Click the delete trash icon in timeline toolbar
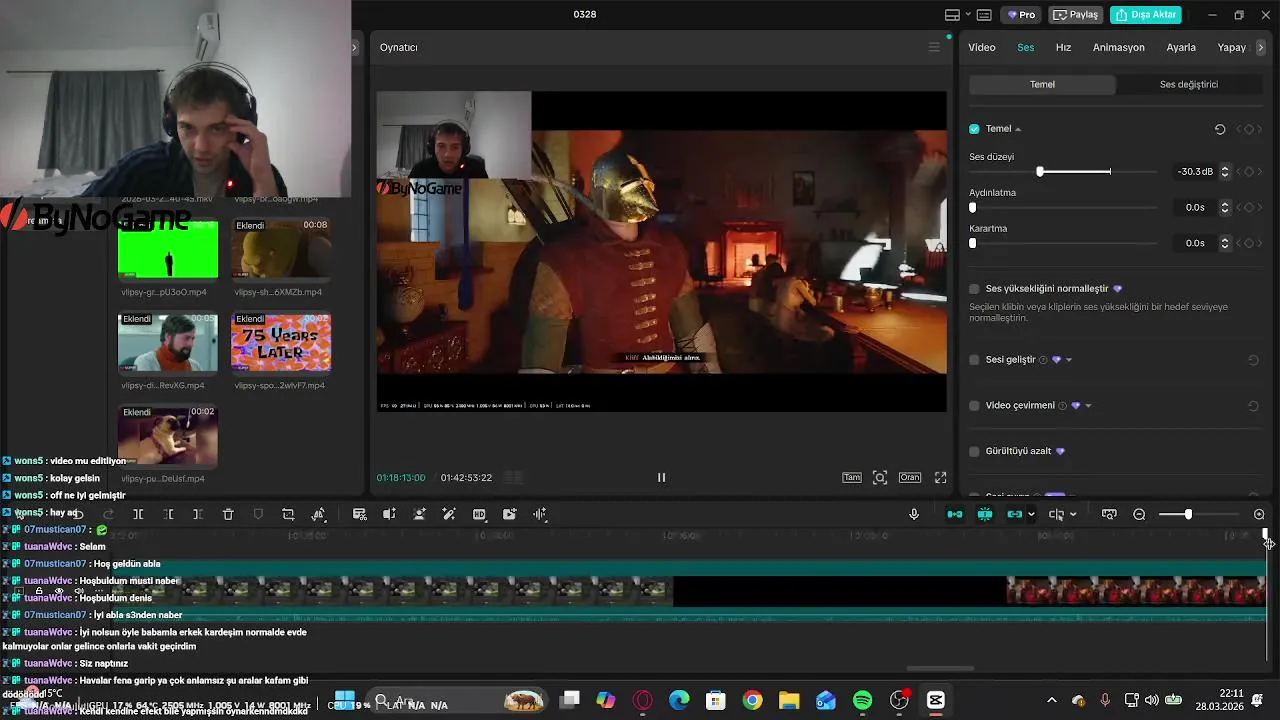 [228, 514]
